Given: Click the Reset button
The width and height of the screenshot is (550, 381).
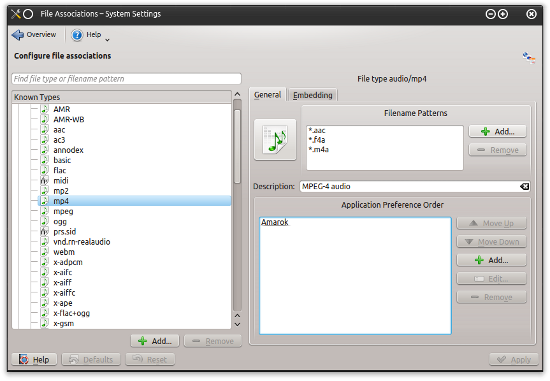Looking at the screenshot, I should (150, 360).
